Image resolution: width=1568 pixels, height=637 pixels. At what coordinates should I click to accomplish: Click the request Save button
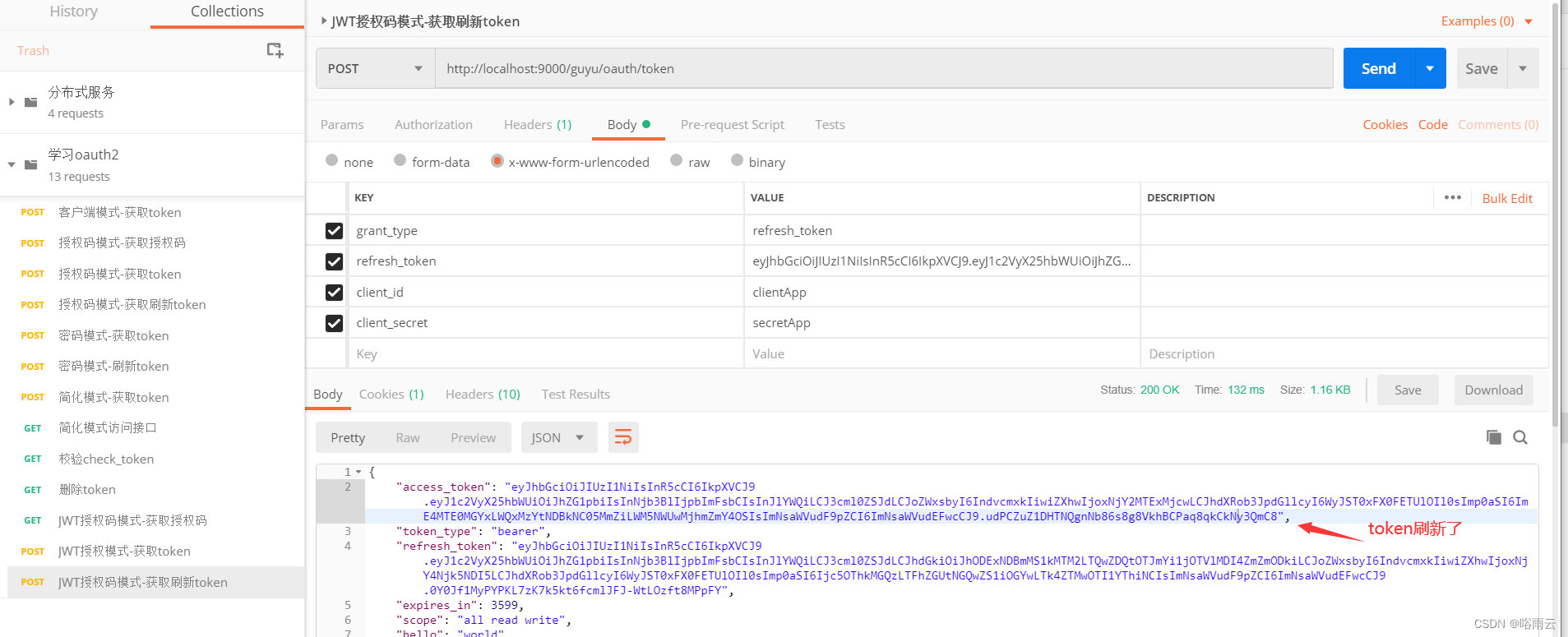1482,68
